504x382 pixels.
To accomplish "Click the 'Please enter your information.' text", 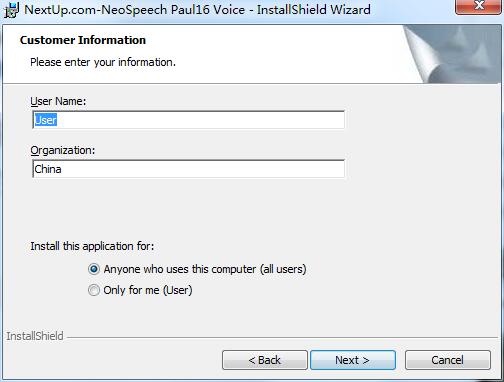I will pos(103,62).
